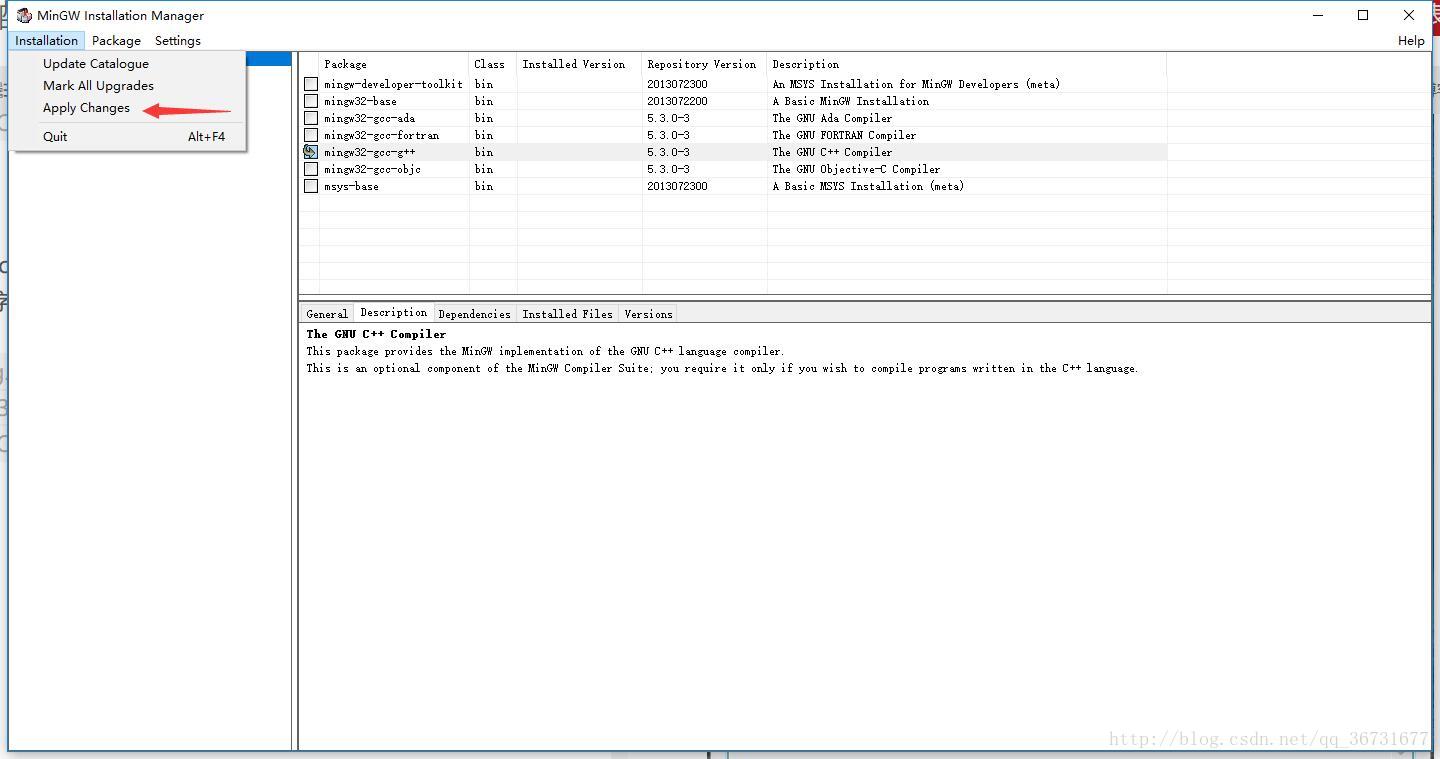Switch to the Versions tab
This screenshot has height=759, width=1440.
648,314
